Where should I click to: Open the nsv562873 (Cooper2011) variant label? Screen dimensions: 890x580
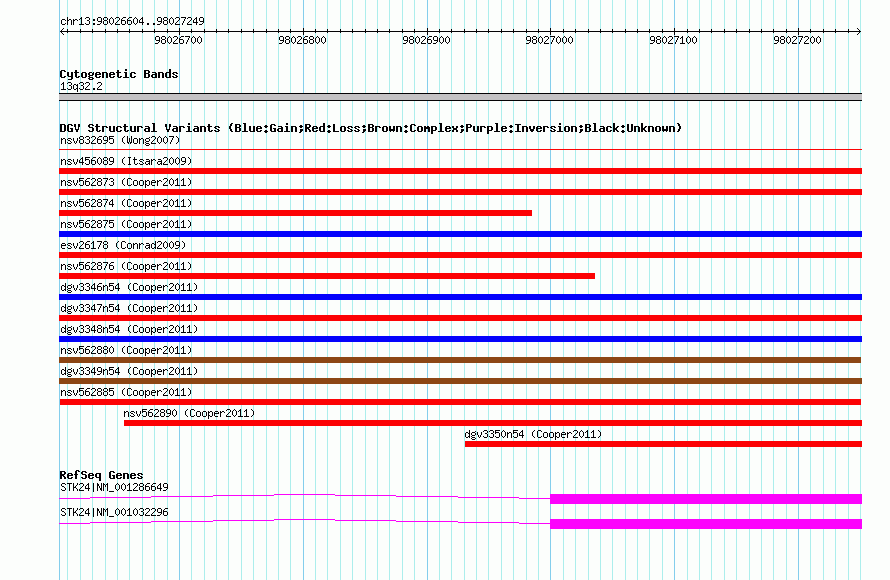coord(126,182)
